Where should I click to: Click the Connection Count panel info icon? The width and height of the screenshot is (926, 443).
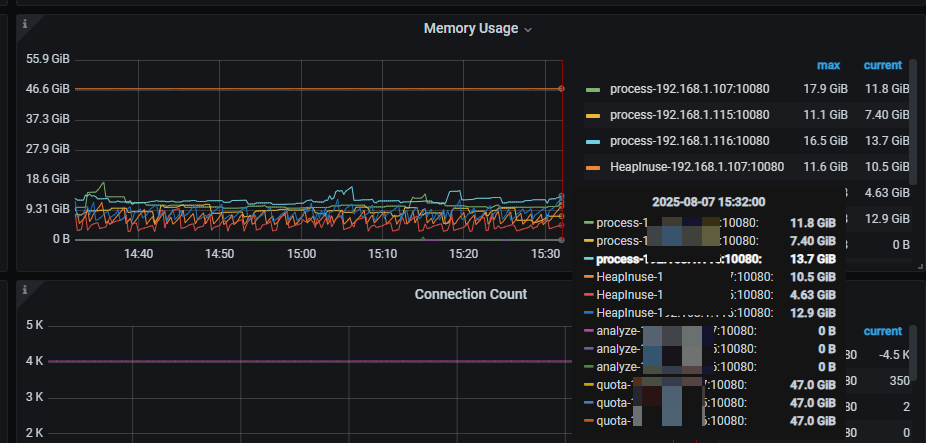point(25,290)
